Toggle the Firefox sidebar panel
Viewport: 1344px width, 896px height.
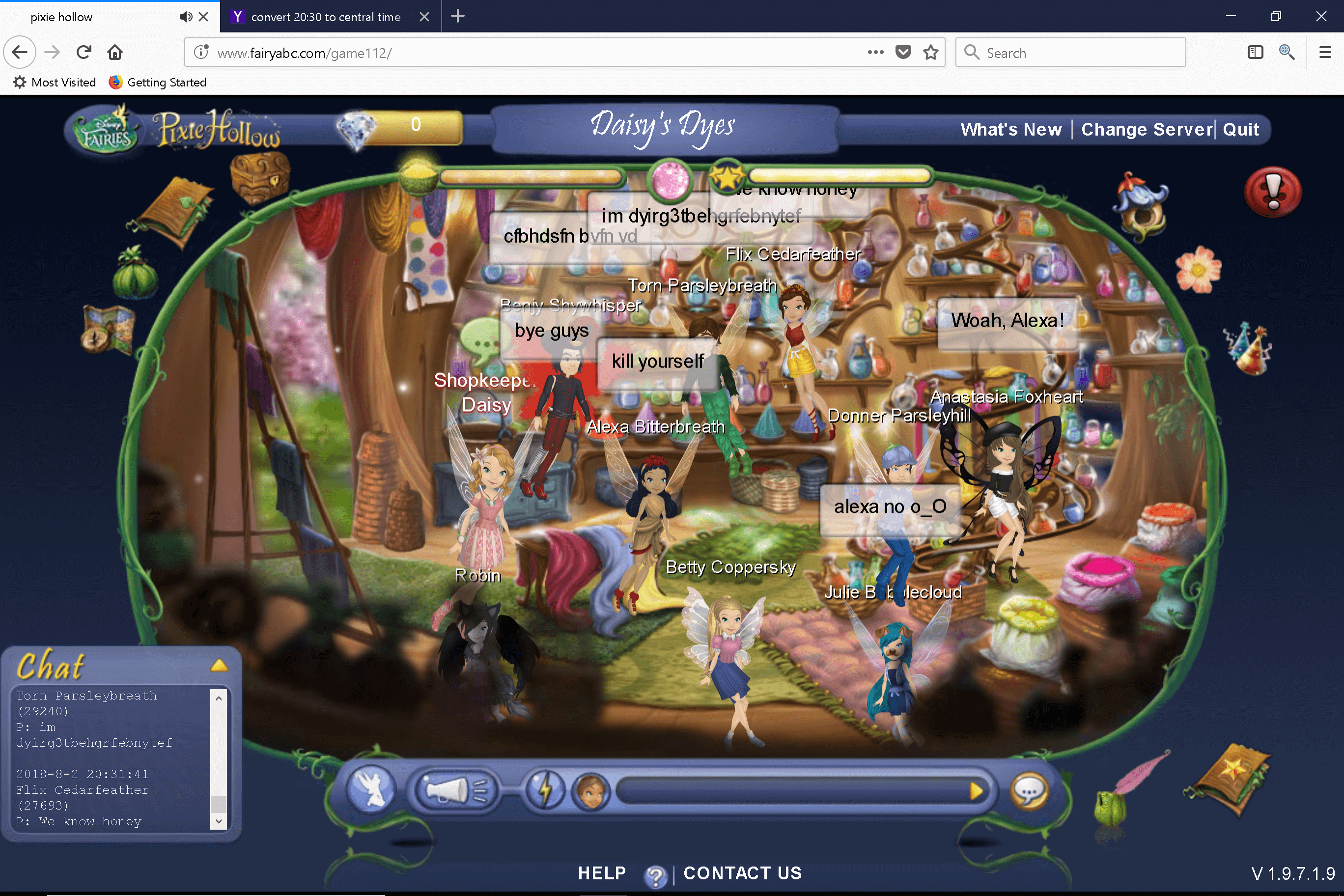(x=1255, y=52)
